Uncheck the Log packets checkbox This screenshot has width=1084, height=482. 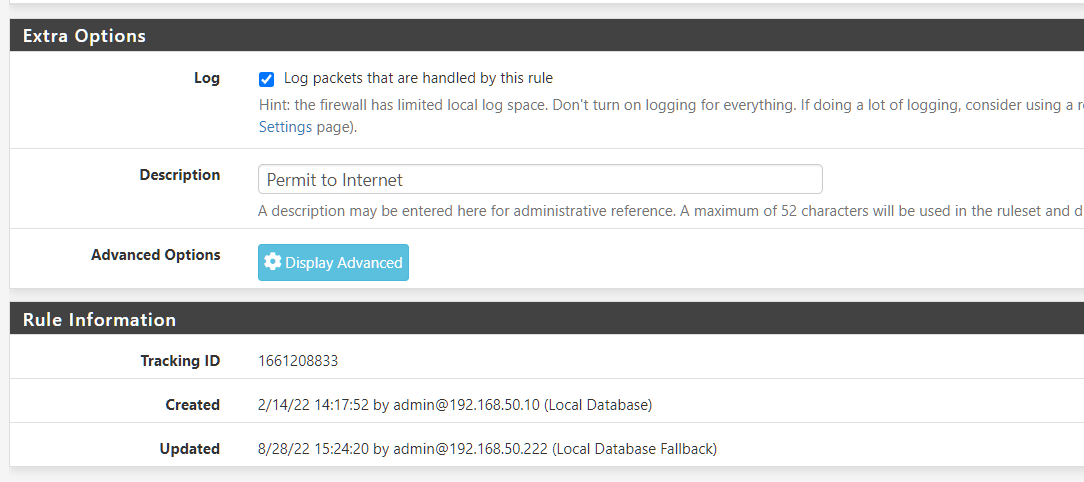[266, 80]
